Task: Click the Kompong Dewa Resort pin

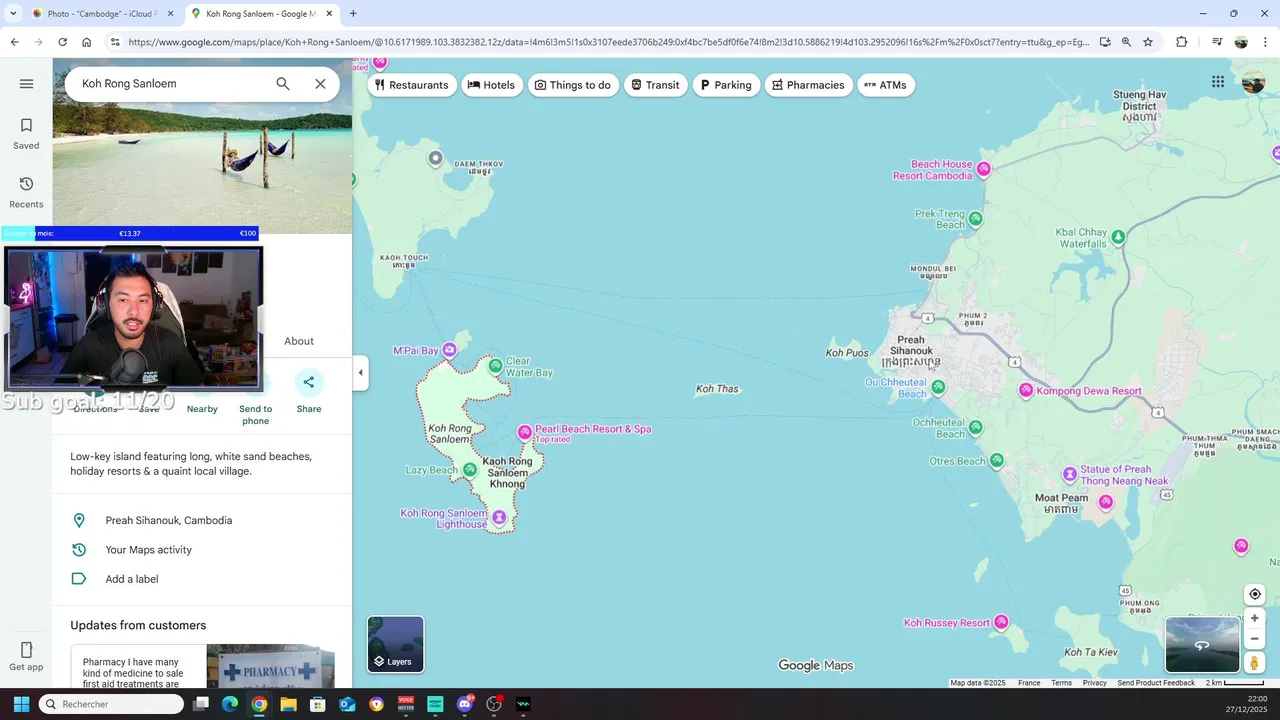Action: tap(1026, 390)
